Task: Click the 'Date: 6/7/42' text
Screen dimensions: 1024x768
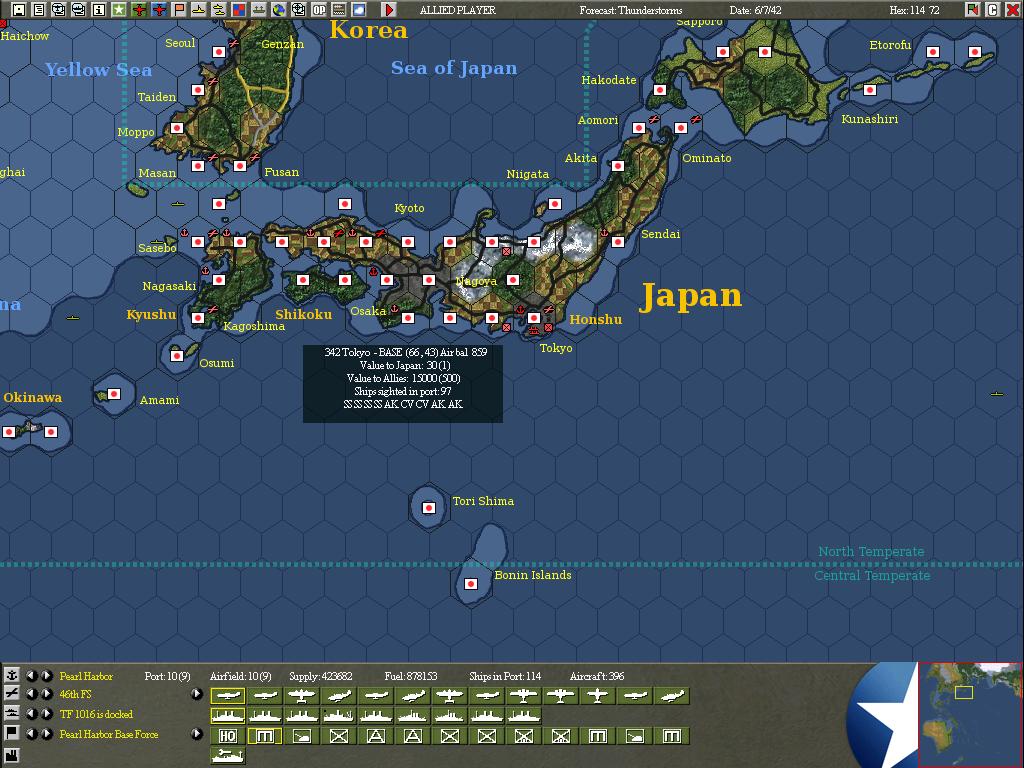Action: 755,10
